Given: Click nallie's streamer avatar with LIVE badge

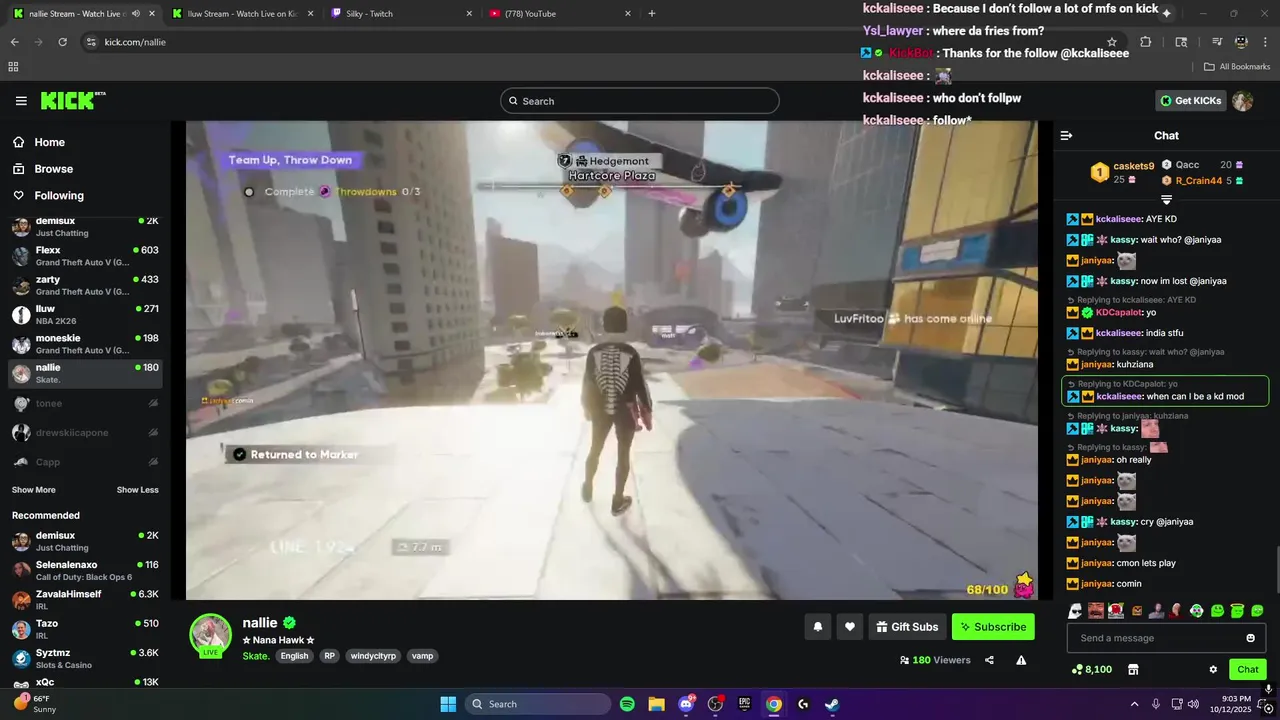Looking at the screenshot, I should (210, 635).
